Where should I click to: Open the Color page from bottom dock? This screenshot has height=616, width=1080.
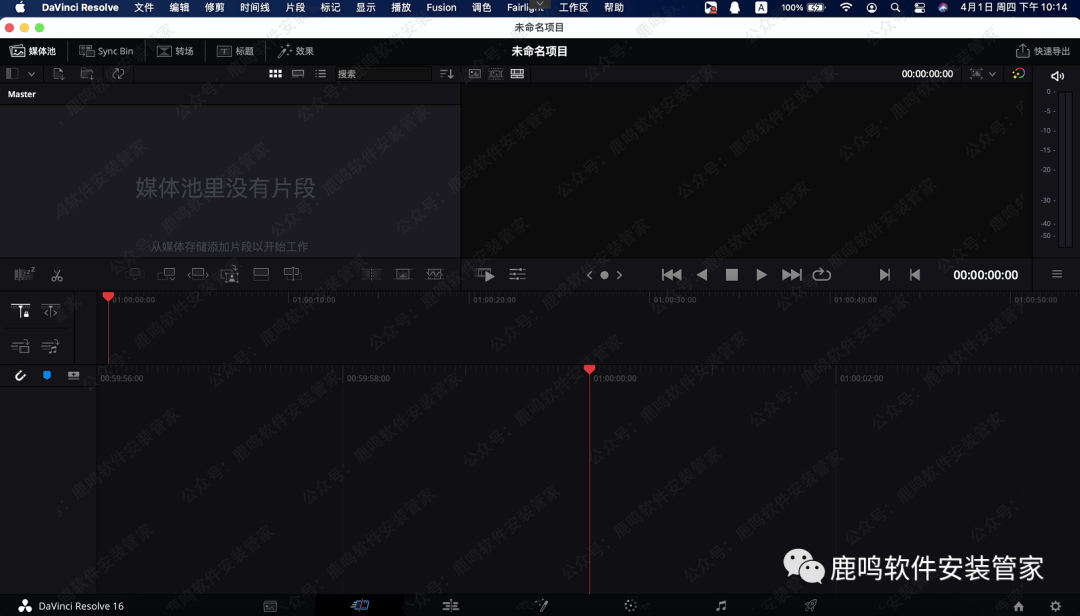[x=630, y=605]
